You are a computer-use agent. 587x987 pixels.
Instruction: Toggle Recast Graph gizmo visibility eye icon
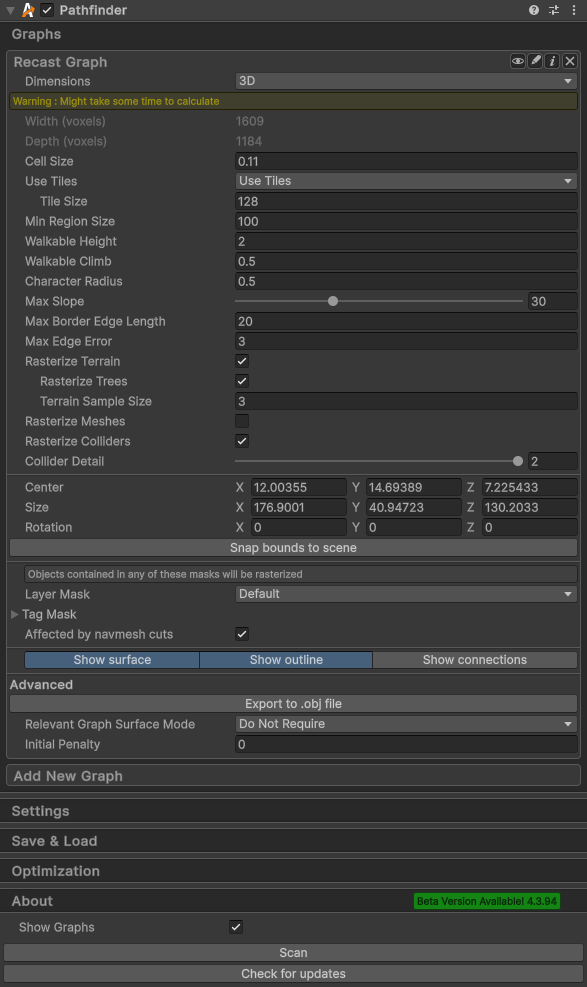pyautogui.click(x=518, y=61)
